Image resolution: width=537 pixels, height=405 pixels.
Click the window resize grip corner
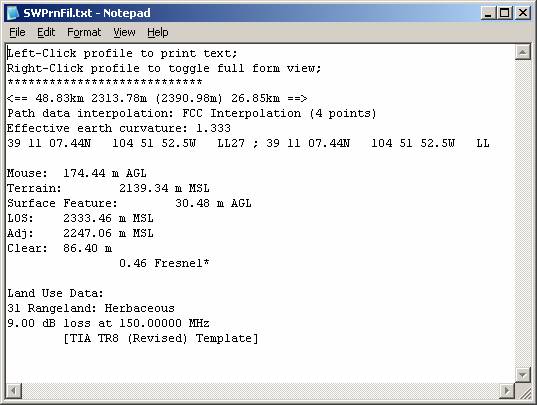pos(523,391)
